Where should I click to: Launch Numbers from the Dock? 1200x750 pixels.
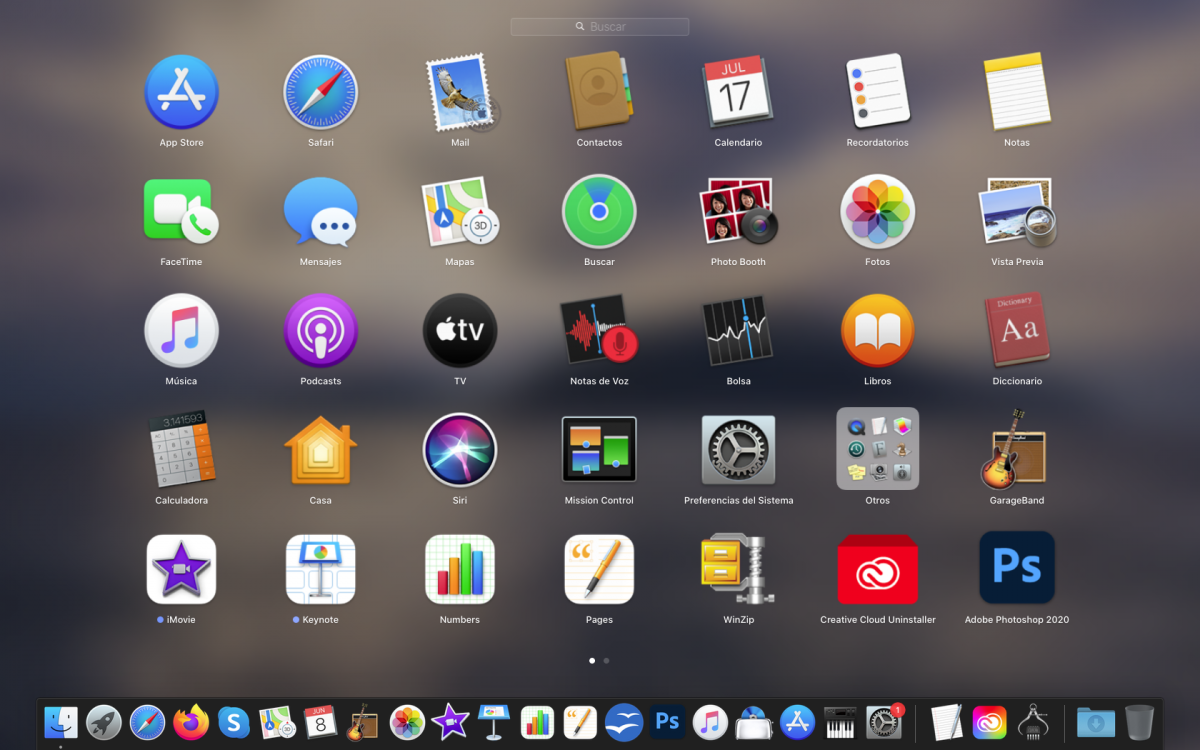[538, 721]
